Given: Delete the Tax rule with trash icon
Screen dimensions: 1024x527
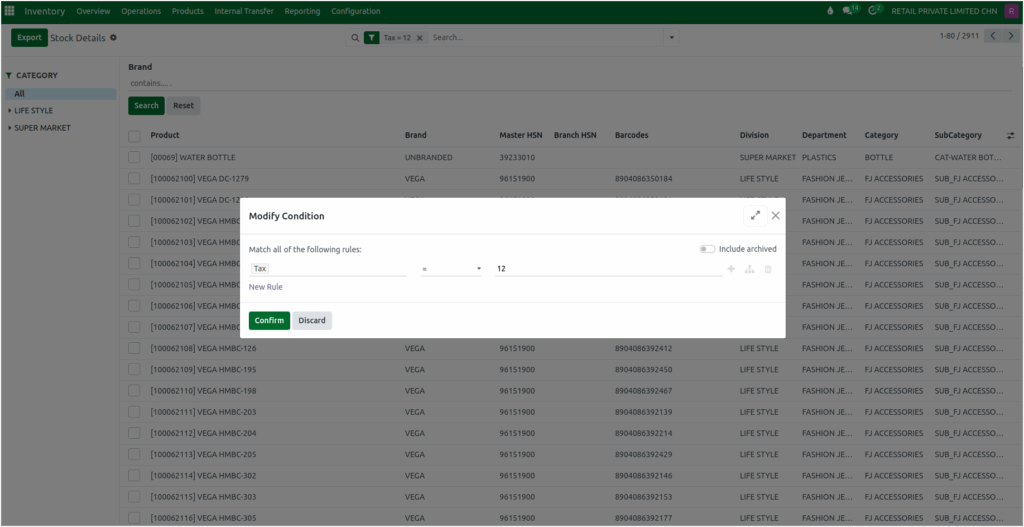Looking at the screenshot, I should [x=768, y=269].
